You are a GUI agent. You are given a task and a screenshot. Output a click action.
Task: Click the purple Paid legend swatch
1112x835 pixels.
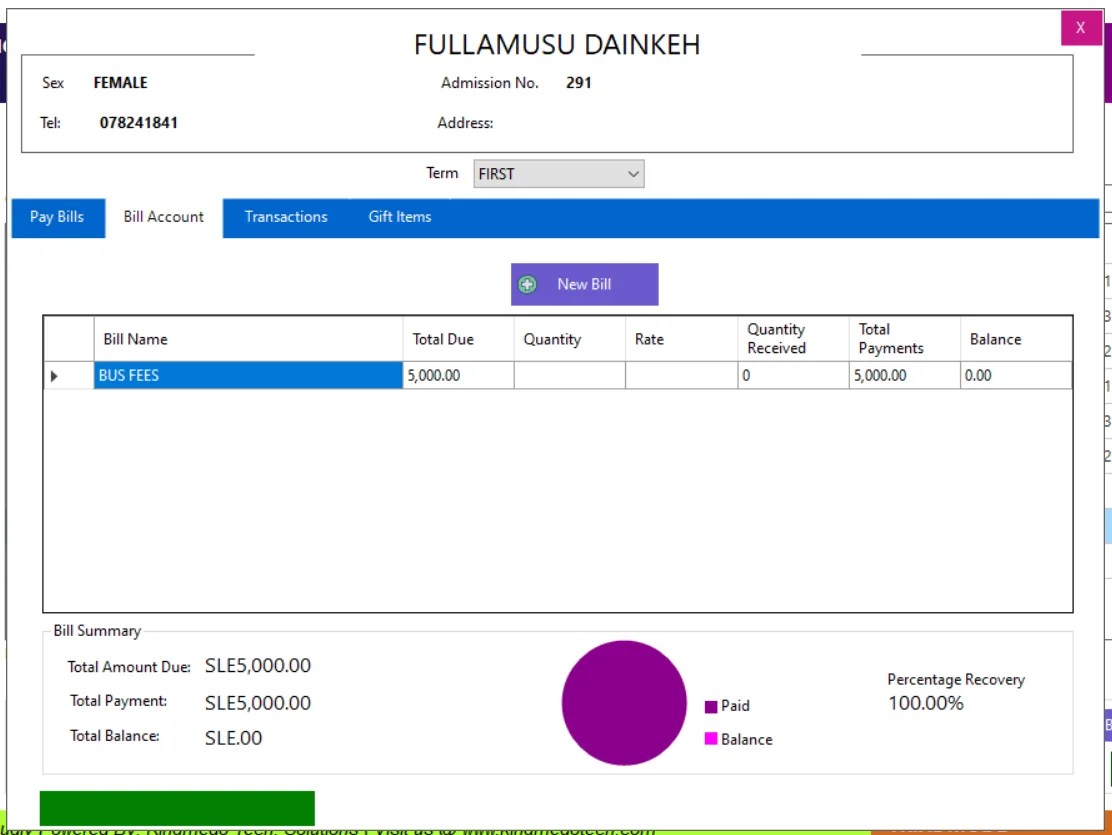point(711,707)
